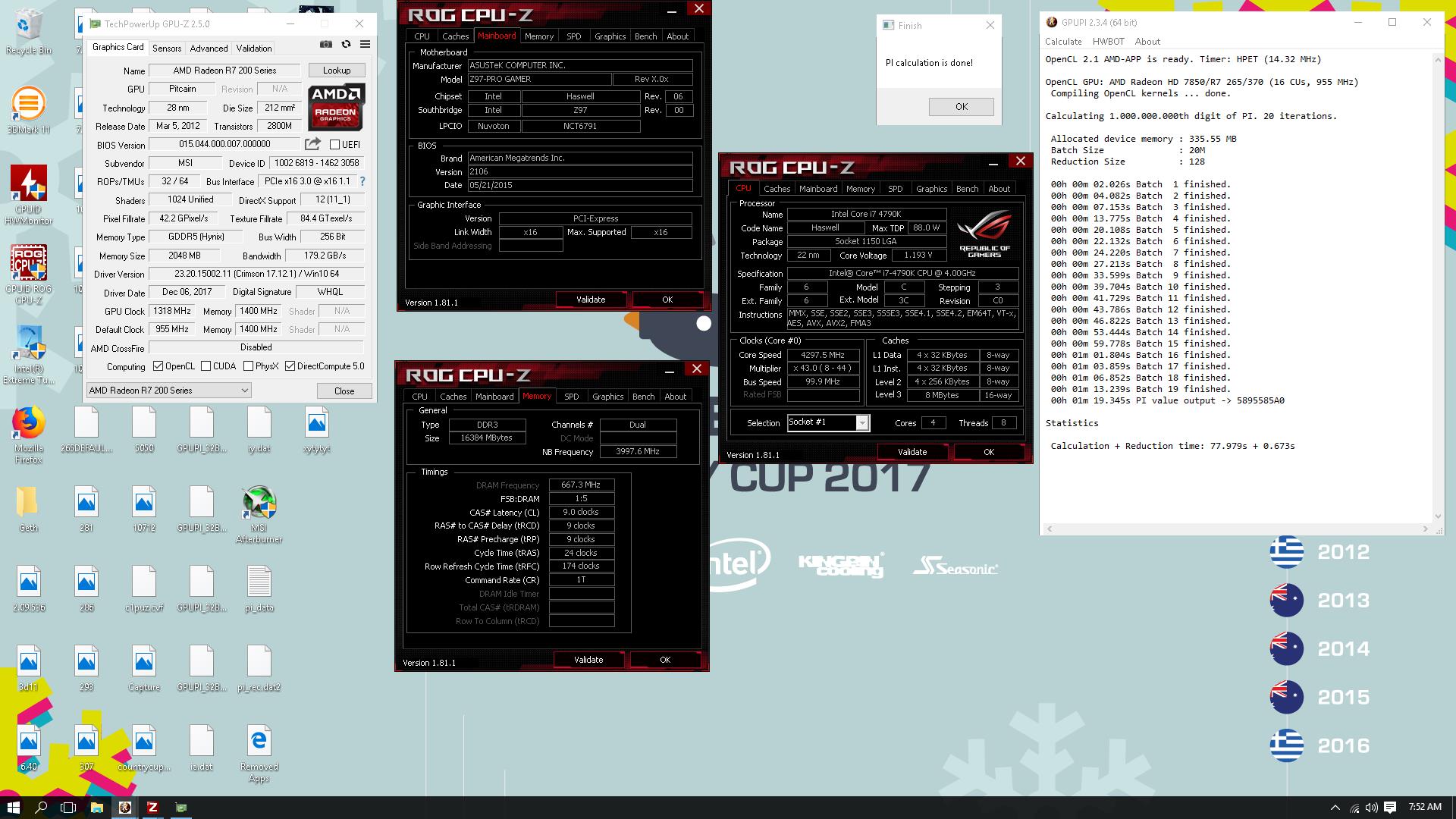Click the GPUPI horizontal scrollbar
Screen dimensions: 1456x819
(1236, 529)
